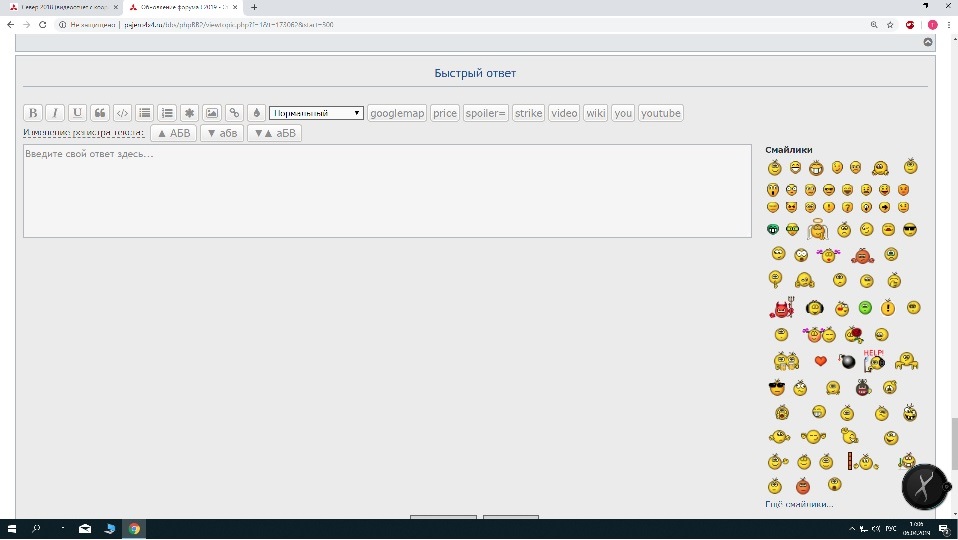This screenshot has width=958, height=540.
Task: Insert code tag with code button
Action: coord(122,113)
